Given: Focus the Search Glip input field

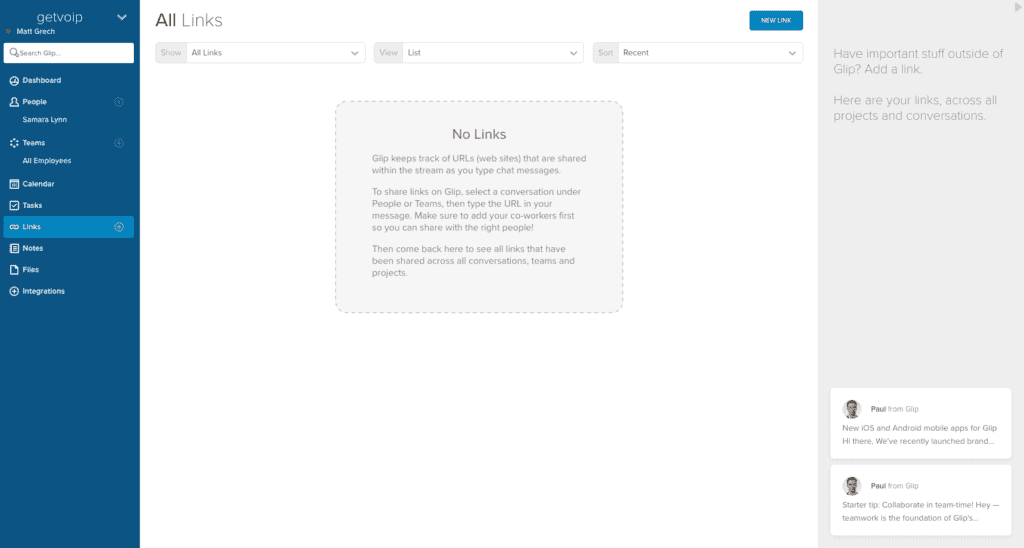Looking at the screenshot, I should pyautogui.click(x=69, y=53).
